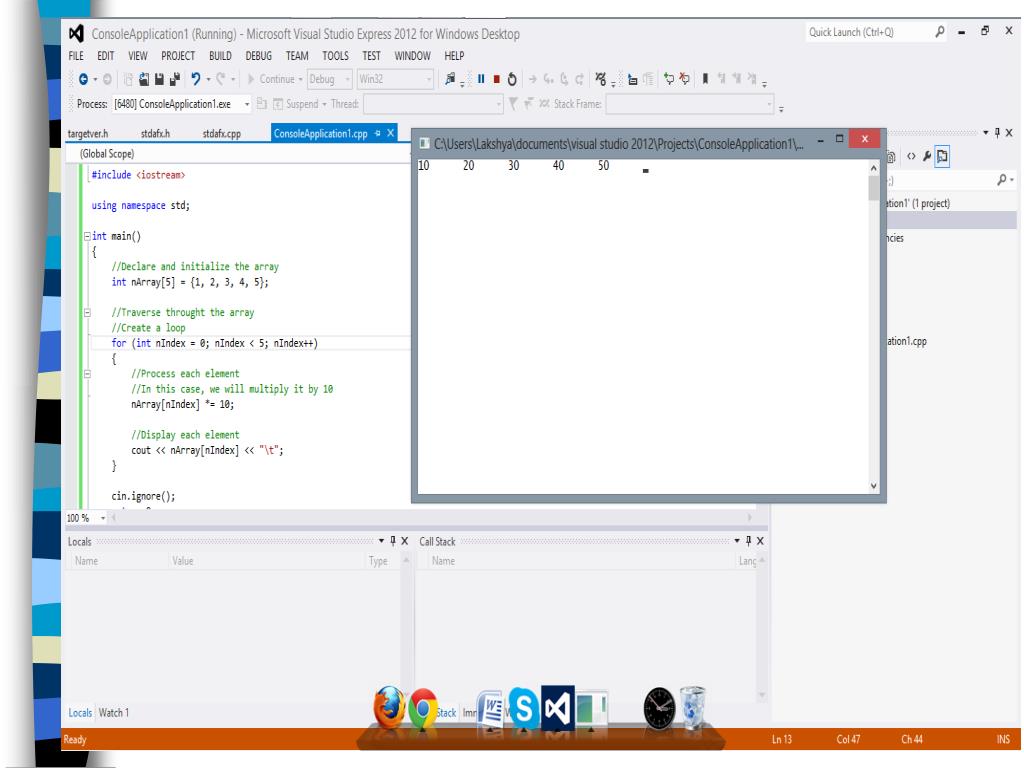
Task: Click the Navigate Backward toolbar icon
Action: pos(83,79)
